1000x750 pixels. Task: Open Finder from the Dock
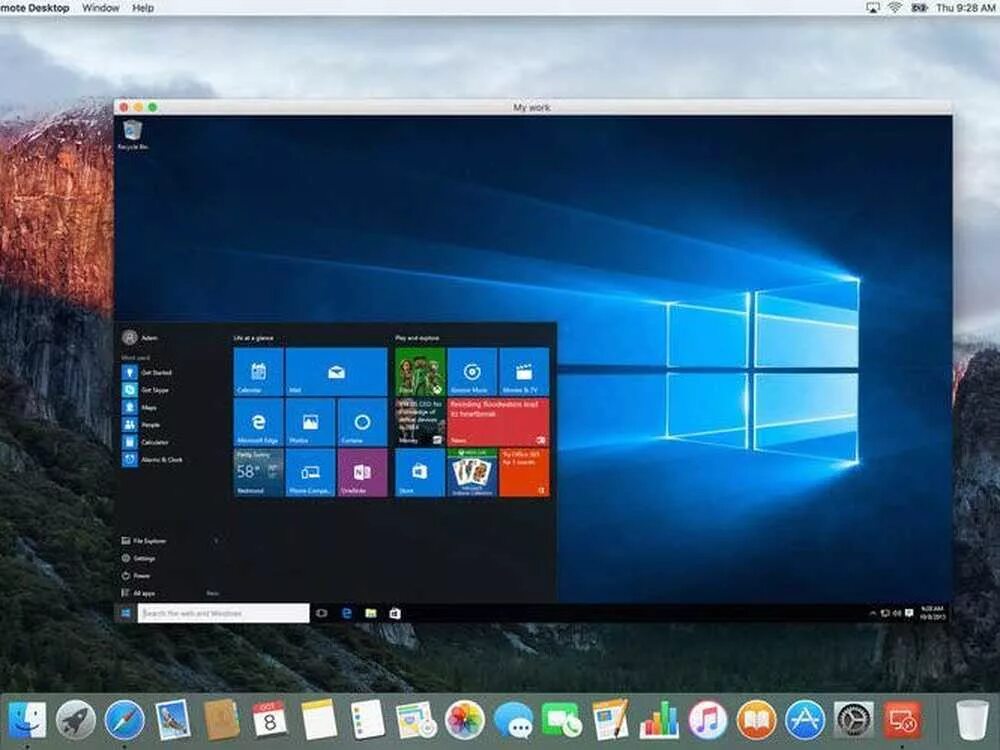tap(27, 720)
